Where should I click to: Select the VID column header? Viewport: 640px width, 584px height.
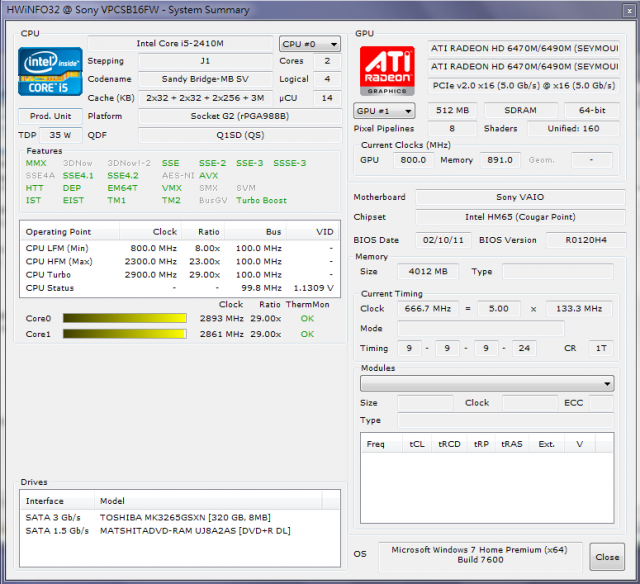pyautogui.click(x=313, y=231)
